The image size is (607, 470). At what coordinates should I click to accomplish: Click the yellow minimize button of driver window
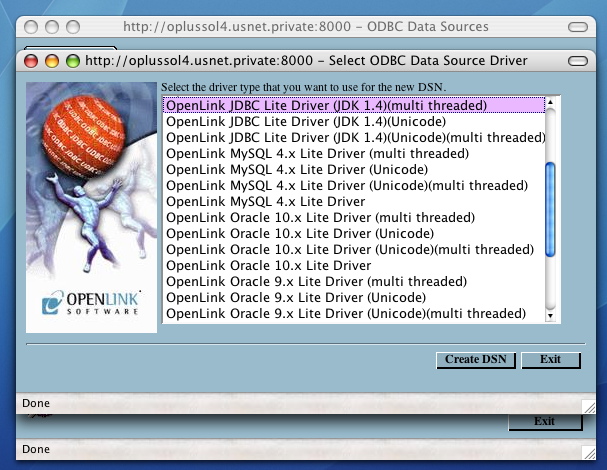(x=52, y=61)
